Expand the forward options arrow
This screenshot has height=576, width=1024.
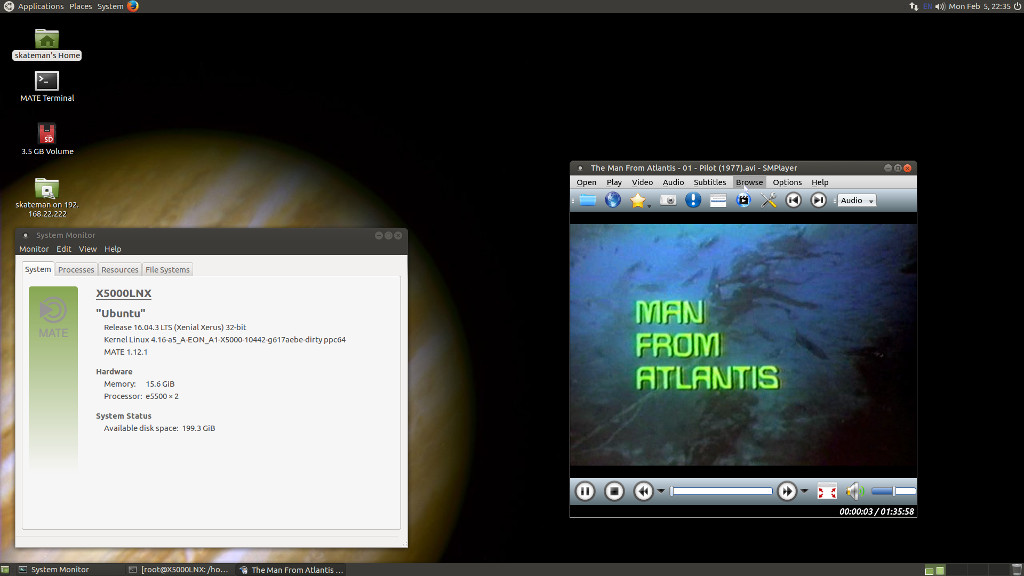point(805,491)
